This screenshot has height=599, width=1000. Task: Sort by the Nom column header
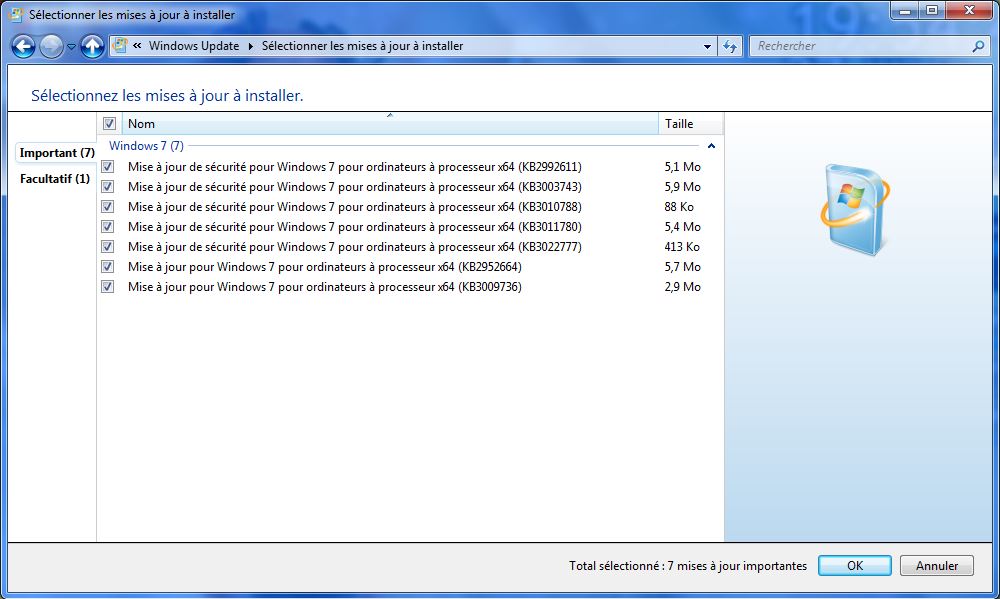tap(390, 124)
